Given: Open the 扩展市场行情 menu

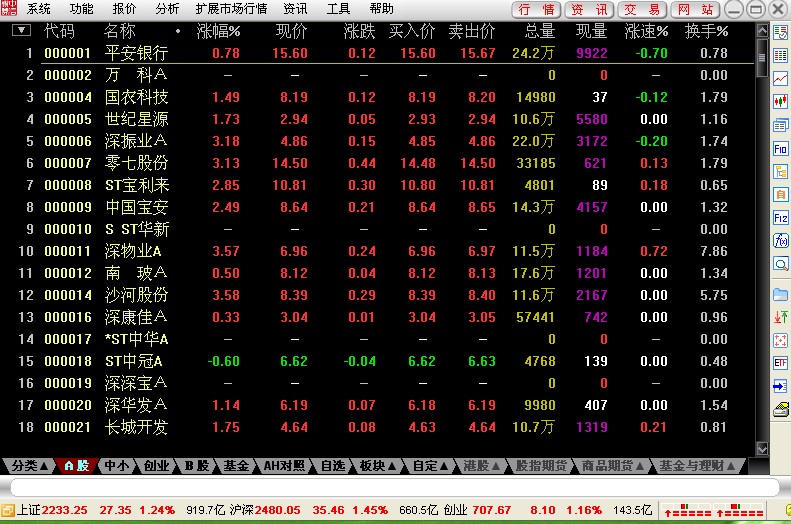Looking at the screenshot, I should tap(232, 9).
